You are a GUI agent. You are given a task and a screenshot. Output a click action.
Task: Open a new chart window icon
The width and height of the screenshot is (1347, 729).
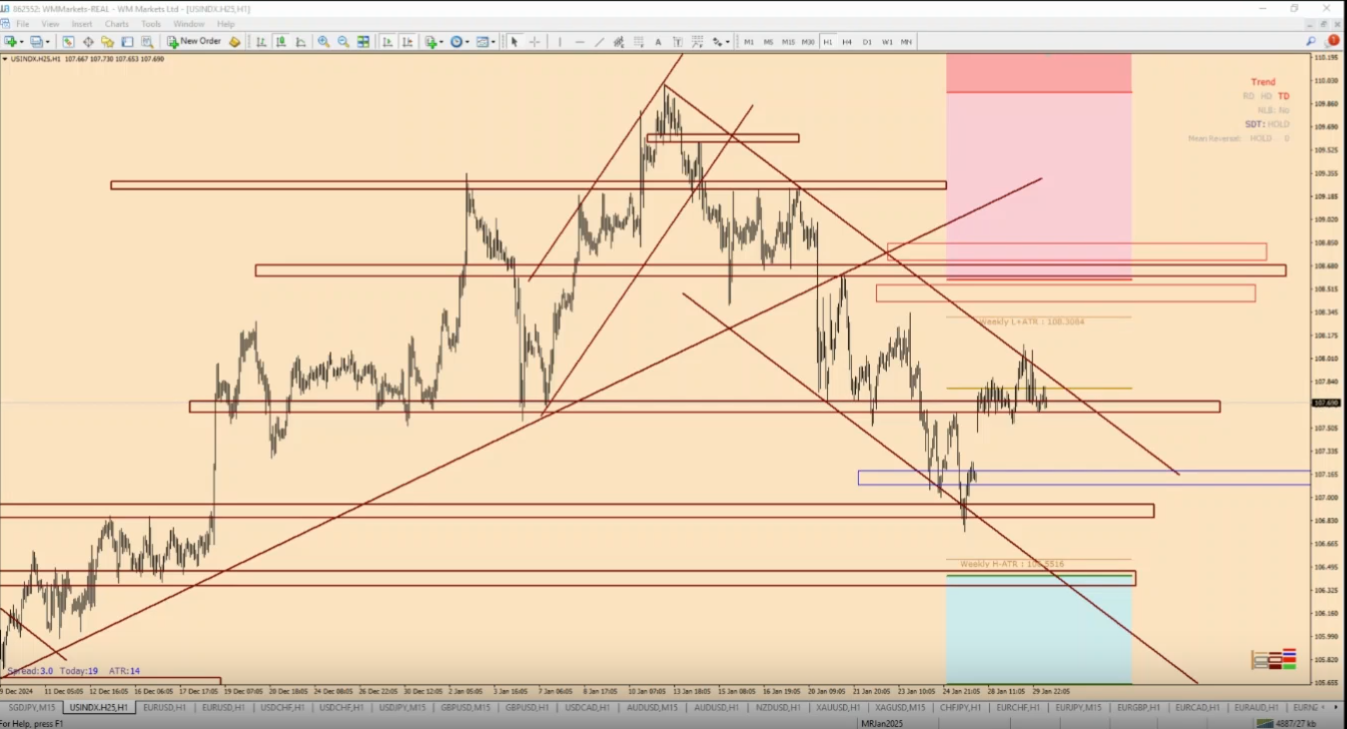click(11, 42)
